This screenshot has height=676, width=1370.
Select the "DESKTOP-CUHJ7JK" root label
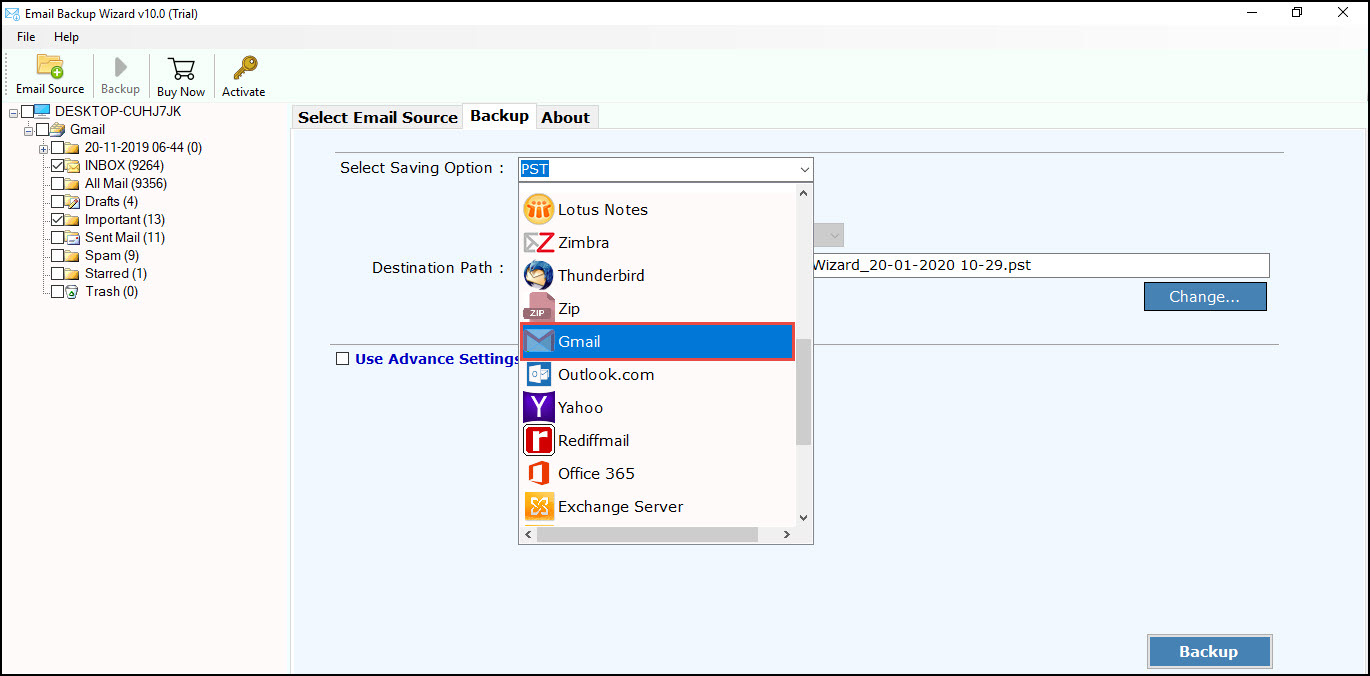118,111
